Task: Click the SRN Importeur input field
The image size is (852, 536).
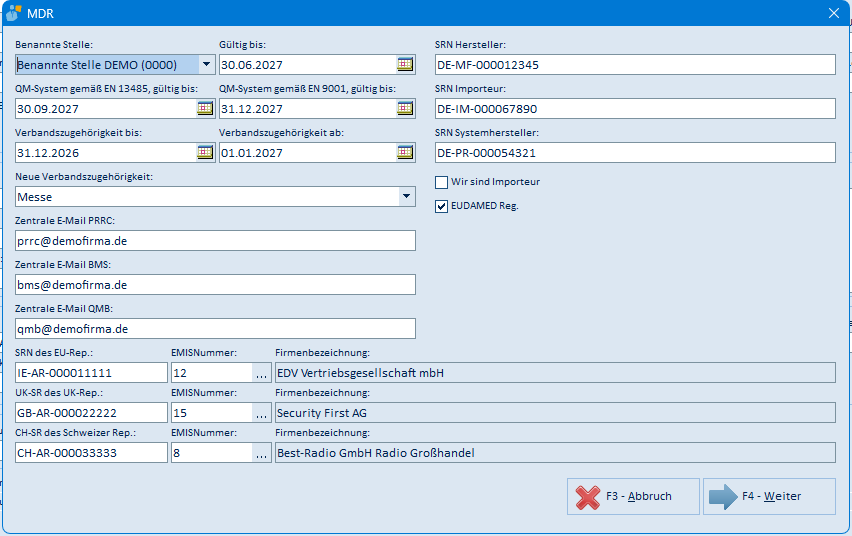Action: (635, 109)
